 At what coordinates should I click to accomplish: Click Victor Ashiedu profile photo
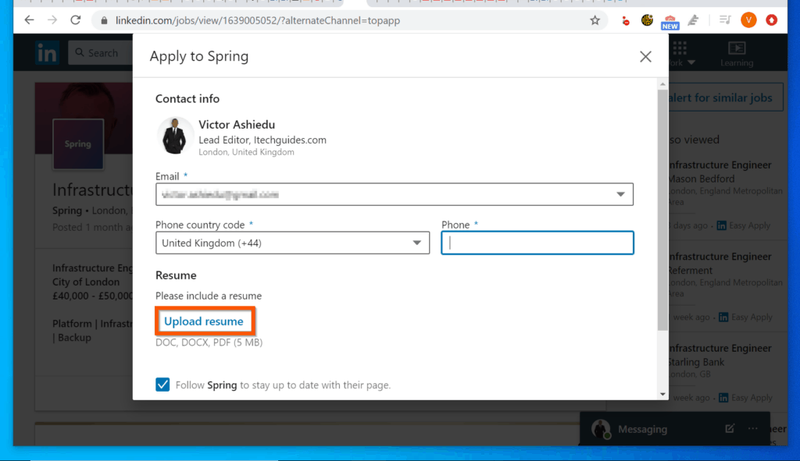[174, 136]
